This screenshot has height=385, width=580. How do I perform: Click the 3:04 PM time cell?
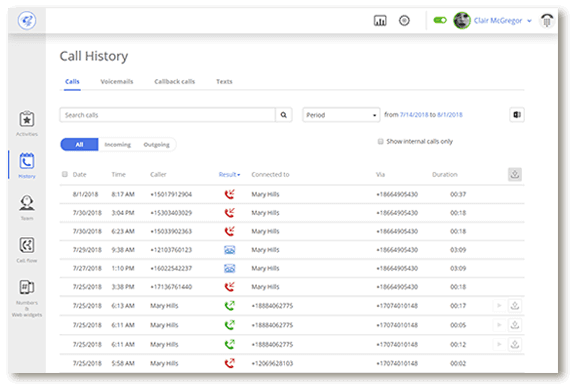click(x=123, y=213)
